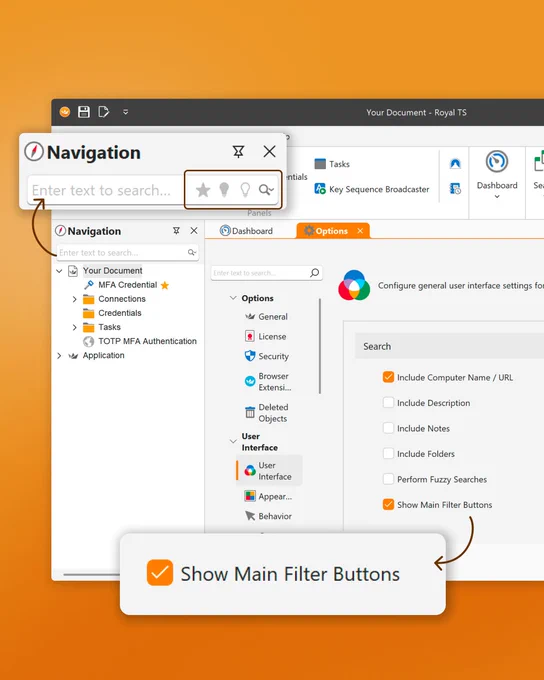
Task: Open the General options page
Action: [273, 317]
